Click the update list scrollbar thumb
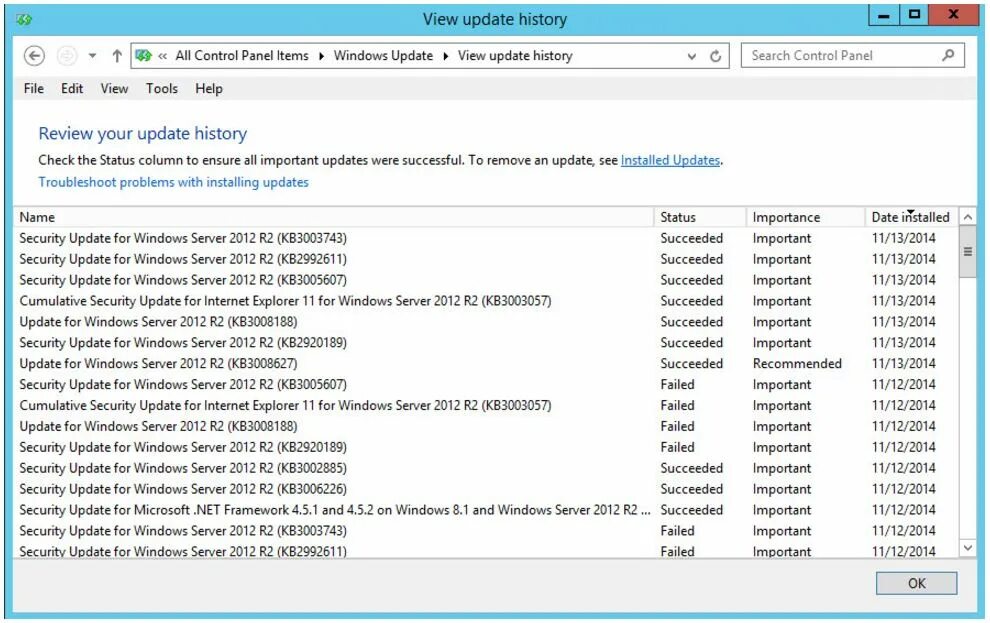 pyautogui.click(x=967, y=252)
